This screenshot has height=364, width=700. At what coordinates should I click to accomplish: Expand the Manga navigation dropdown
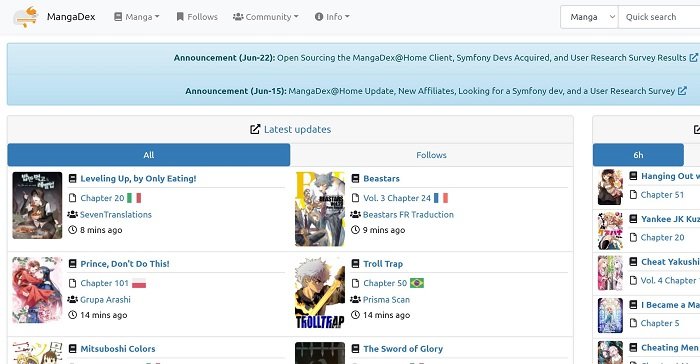point(137,17)
